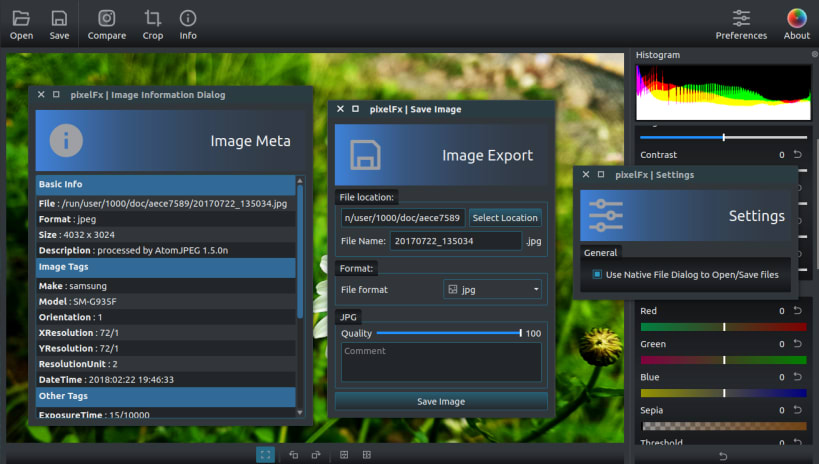Select the Crop tool

(153, 25)
